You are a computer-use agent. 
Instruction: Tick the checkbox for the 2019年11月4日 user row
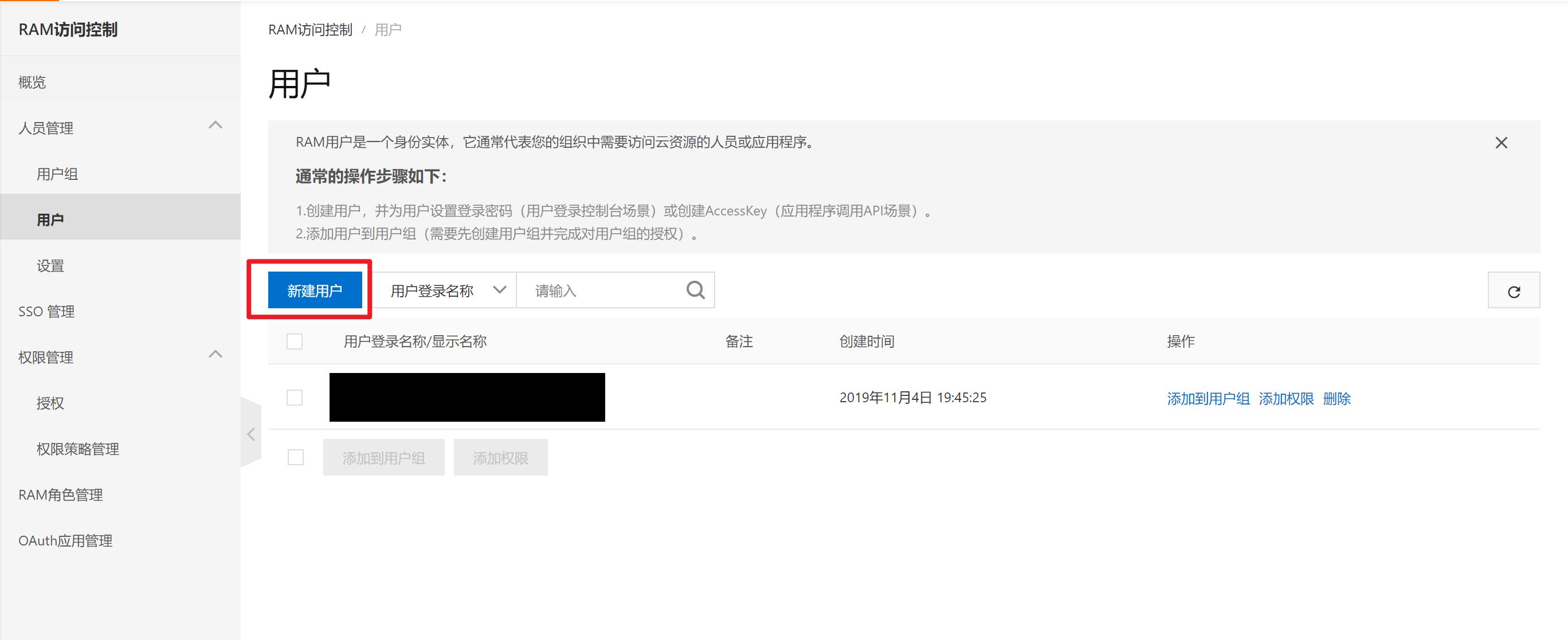pyautogui.click(x=295, y=397)
